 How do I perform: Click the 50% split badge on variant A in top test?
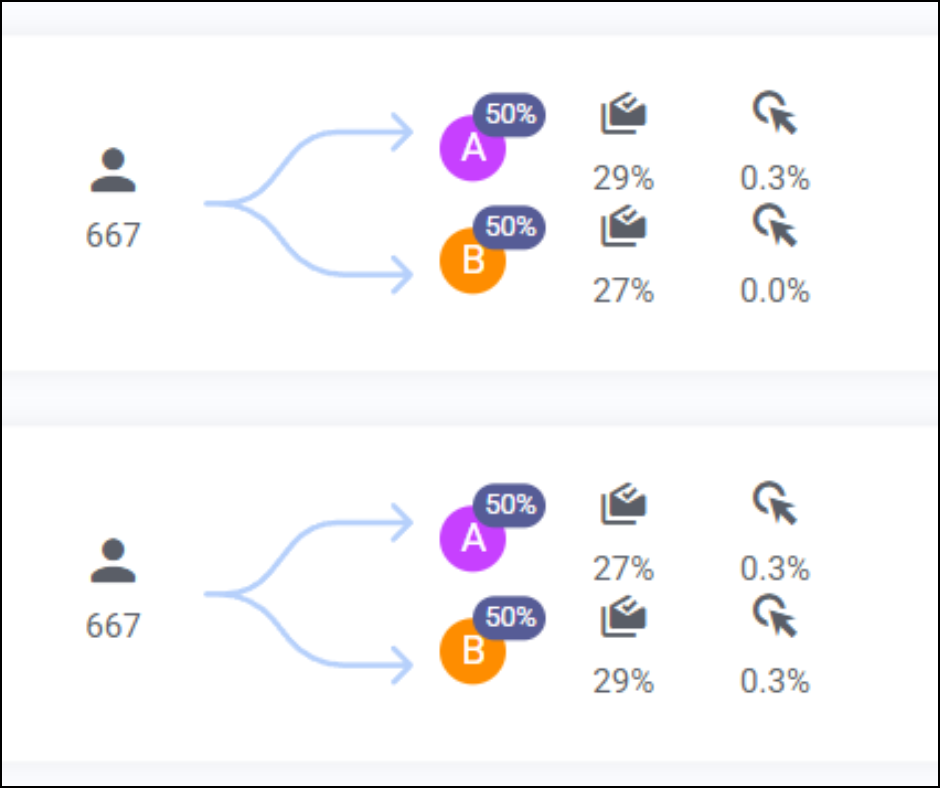tap(510, 114)
